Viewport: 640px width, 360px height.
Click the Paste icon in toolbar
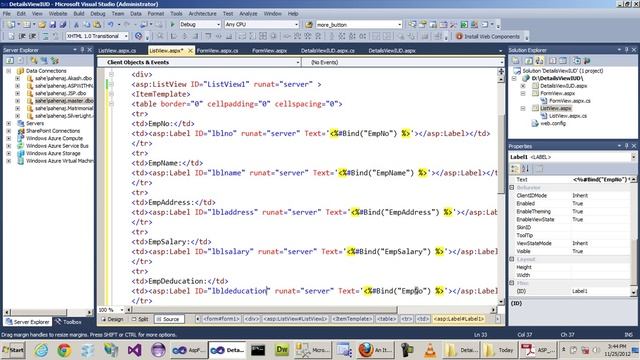[x=97, y=25]
